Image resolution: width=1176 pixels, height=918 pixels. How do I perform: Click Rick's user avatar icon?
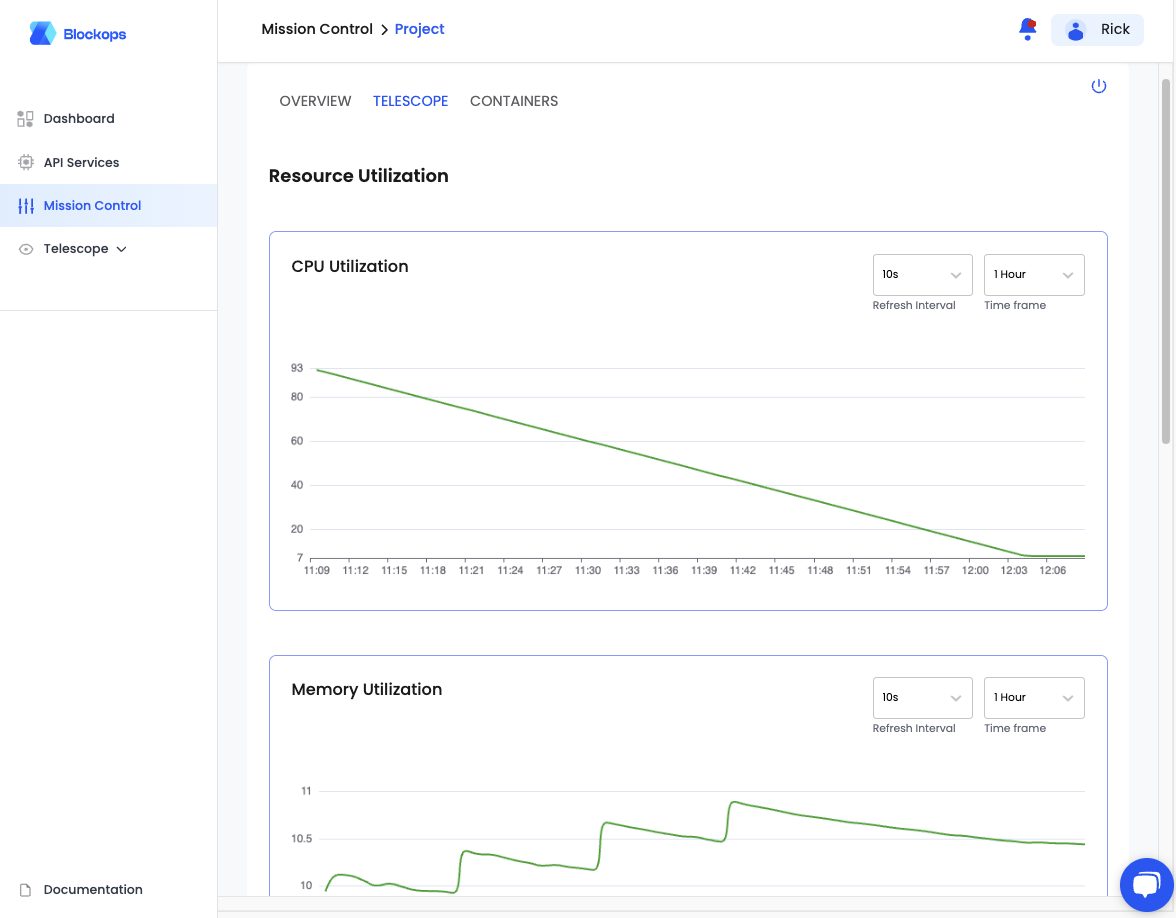tap(1076, 30)
